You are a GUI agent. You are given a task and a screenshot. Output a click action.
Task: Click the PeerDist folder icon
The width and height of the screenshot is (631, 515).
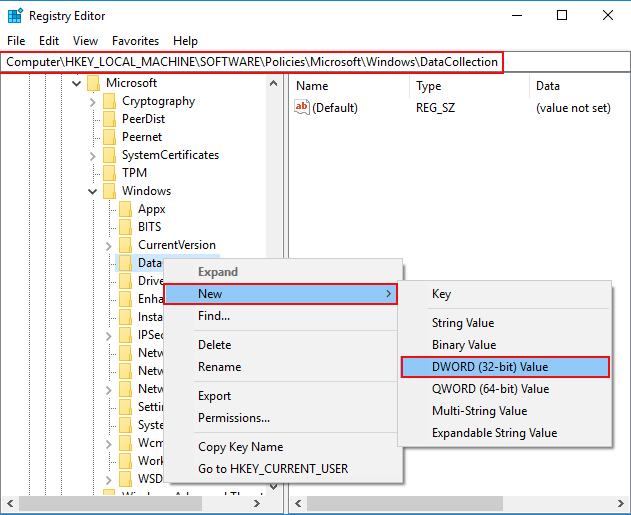109,119
